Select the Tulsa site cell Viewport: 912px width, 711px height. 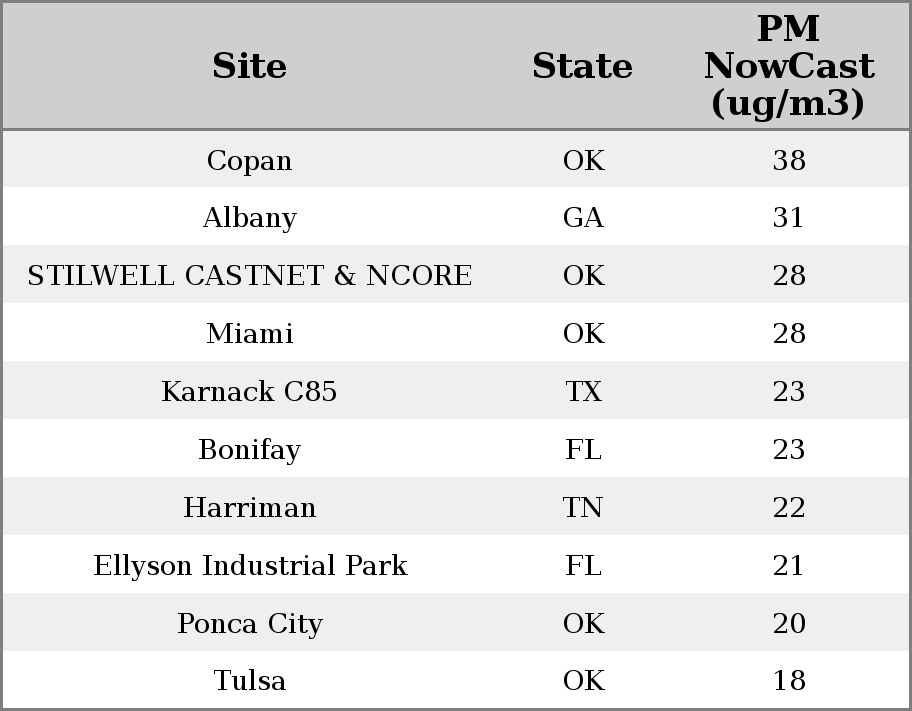click(x=249, y=681)
